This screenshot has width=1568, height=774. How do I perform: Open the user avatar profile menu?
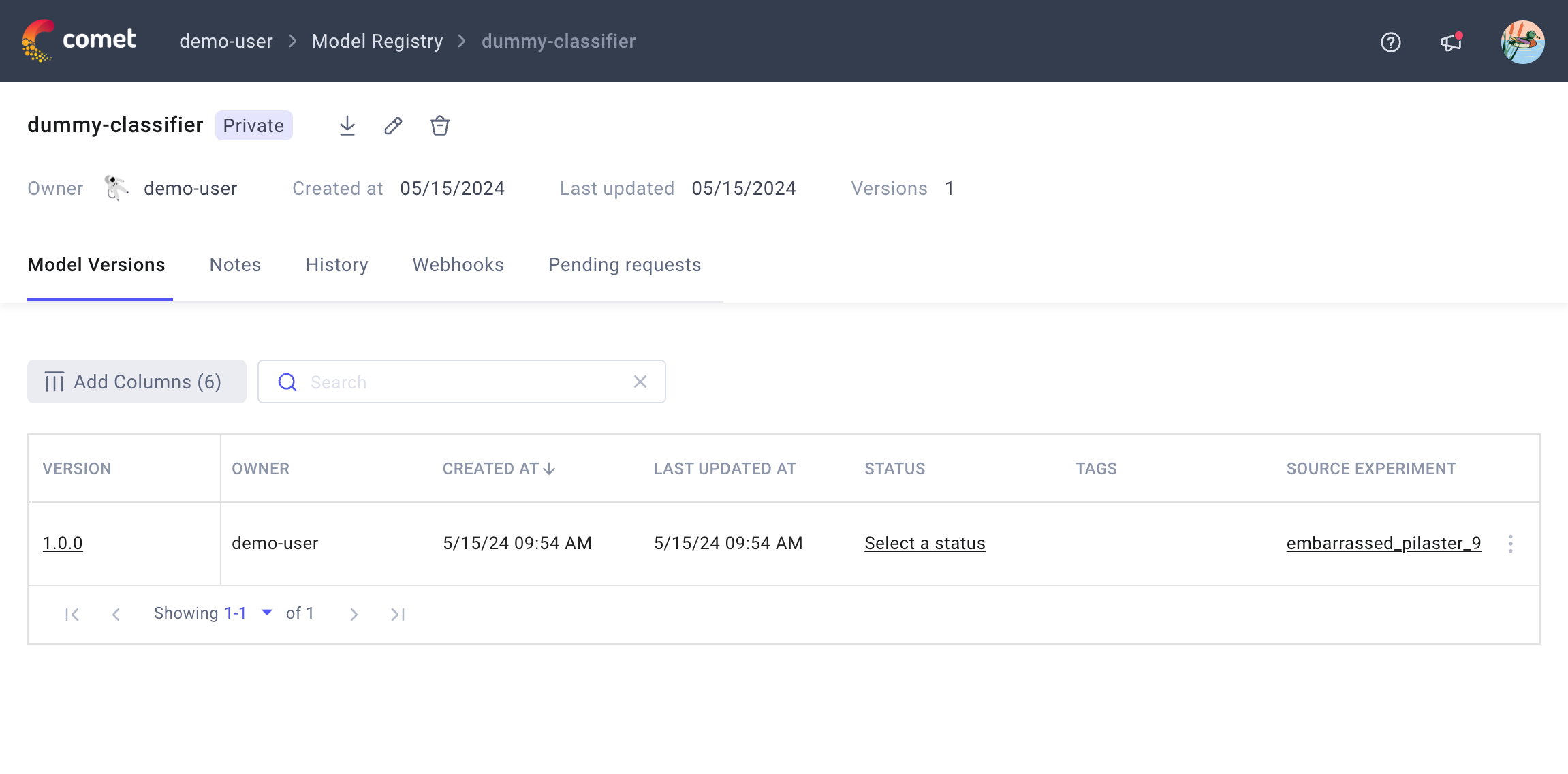click(x=1522, y=42)
